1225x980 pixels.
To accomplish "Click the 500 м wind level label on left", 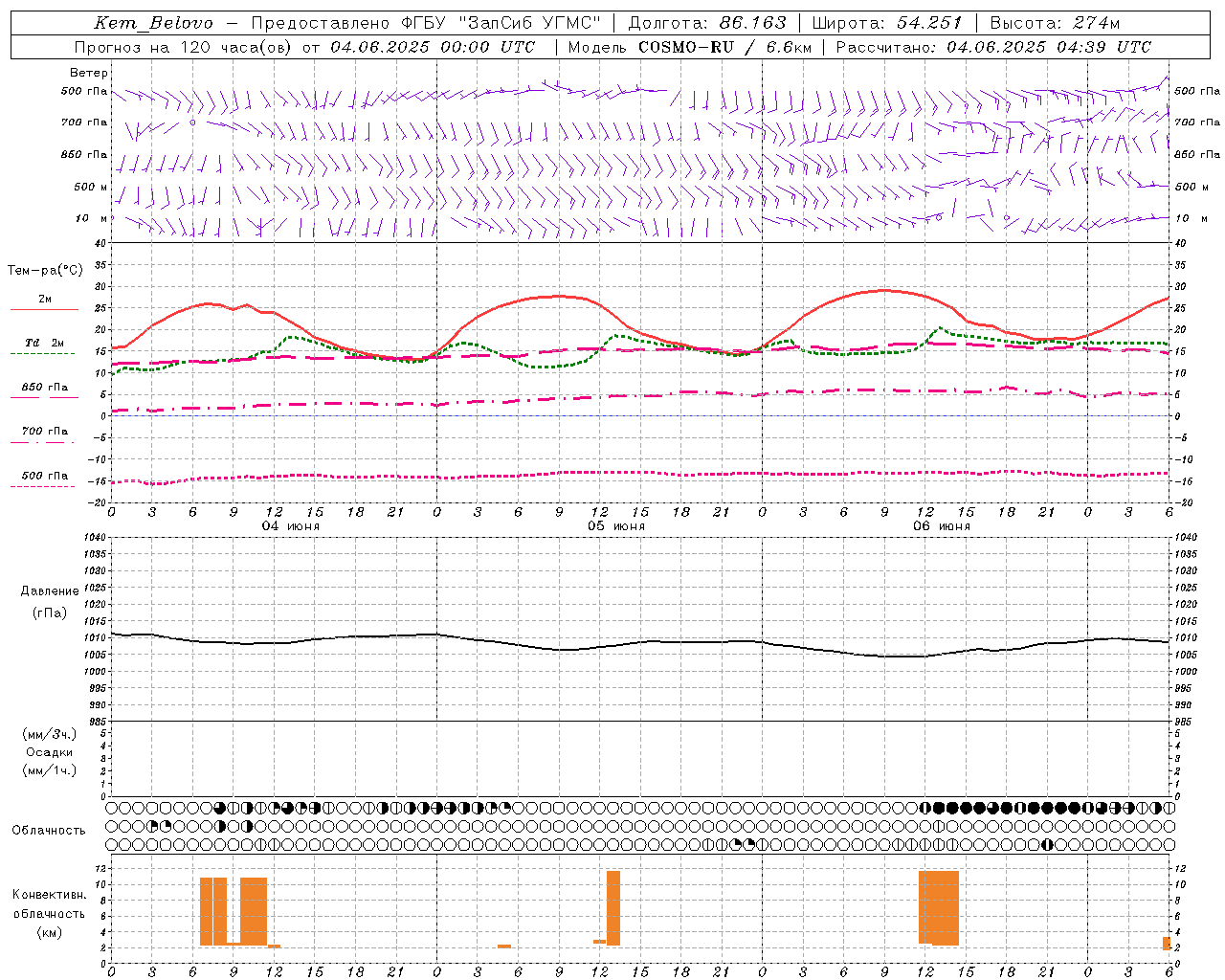I will [91, 187].
